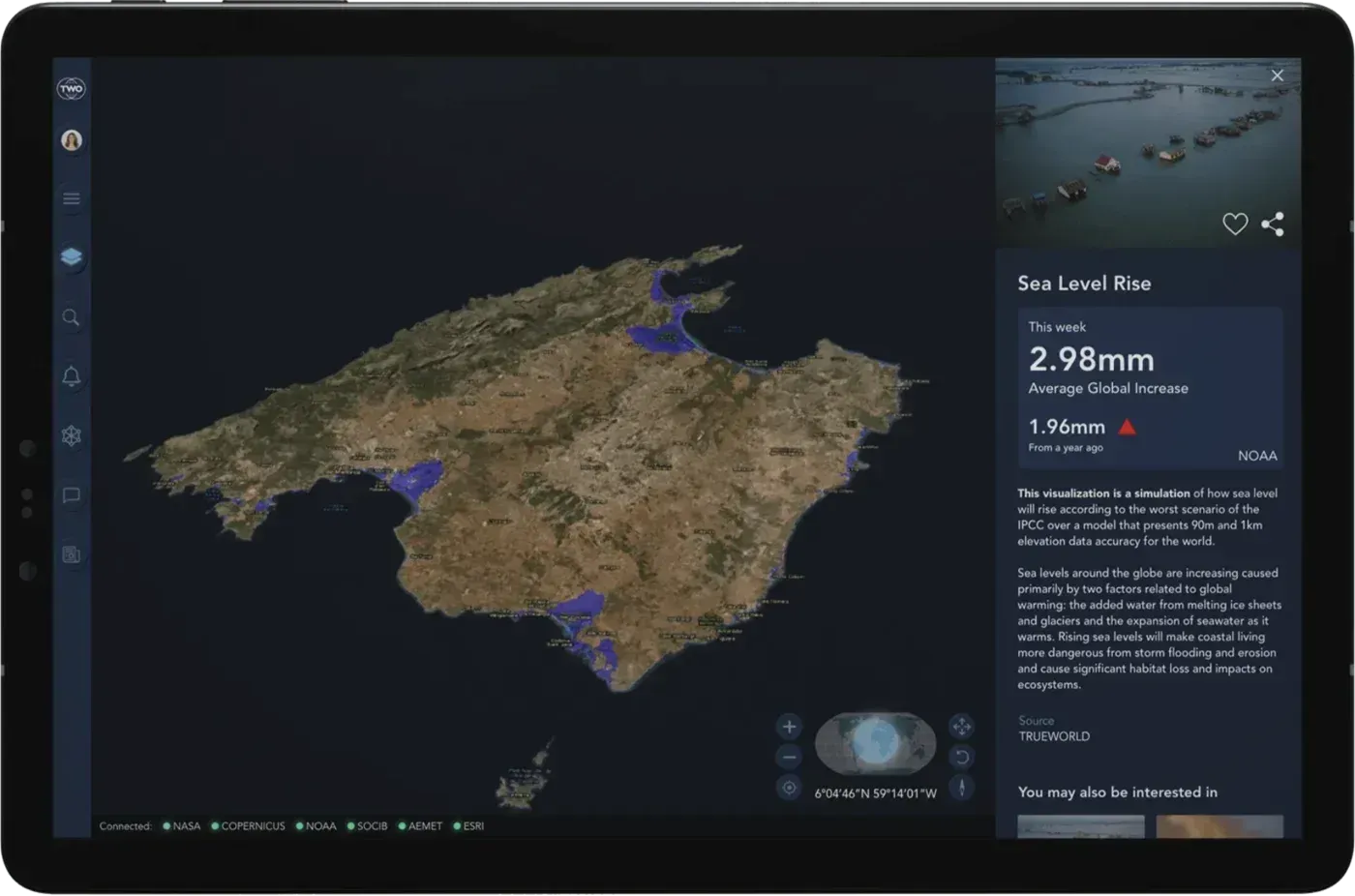Click the compass north button
Viewport: 1355px width, 896px height.
click(x=961, y=788)
